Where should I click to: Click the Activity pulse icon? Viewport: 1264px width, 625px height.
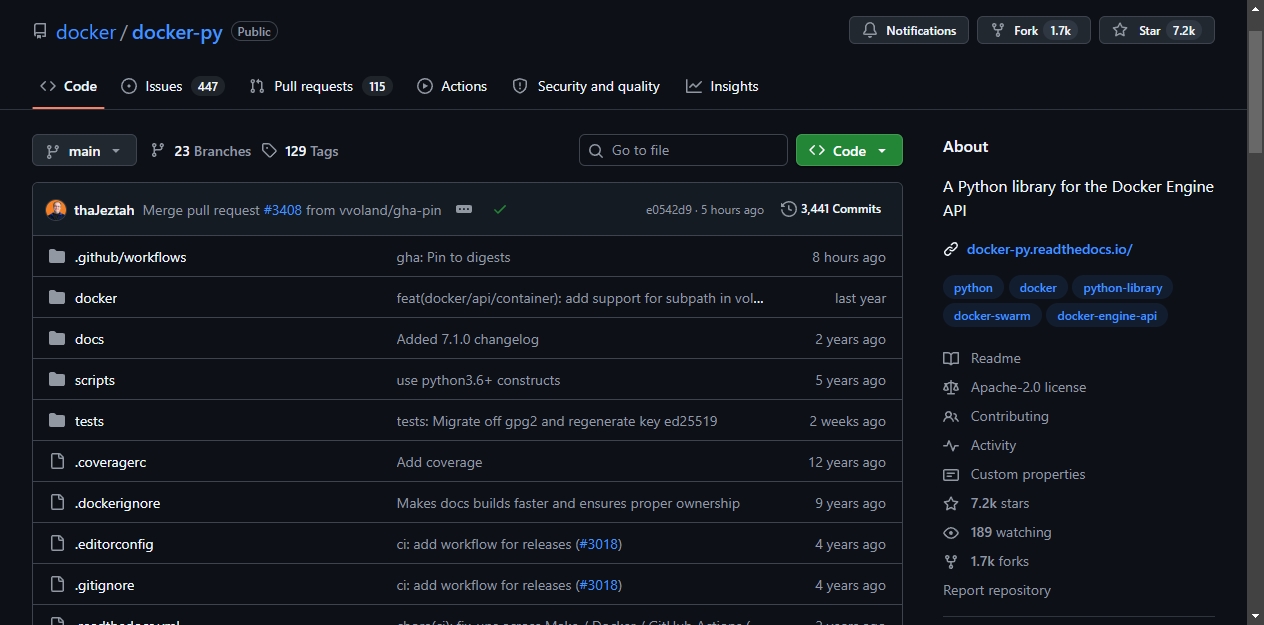951,445
